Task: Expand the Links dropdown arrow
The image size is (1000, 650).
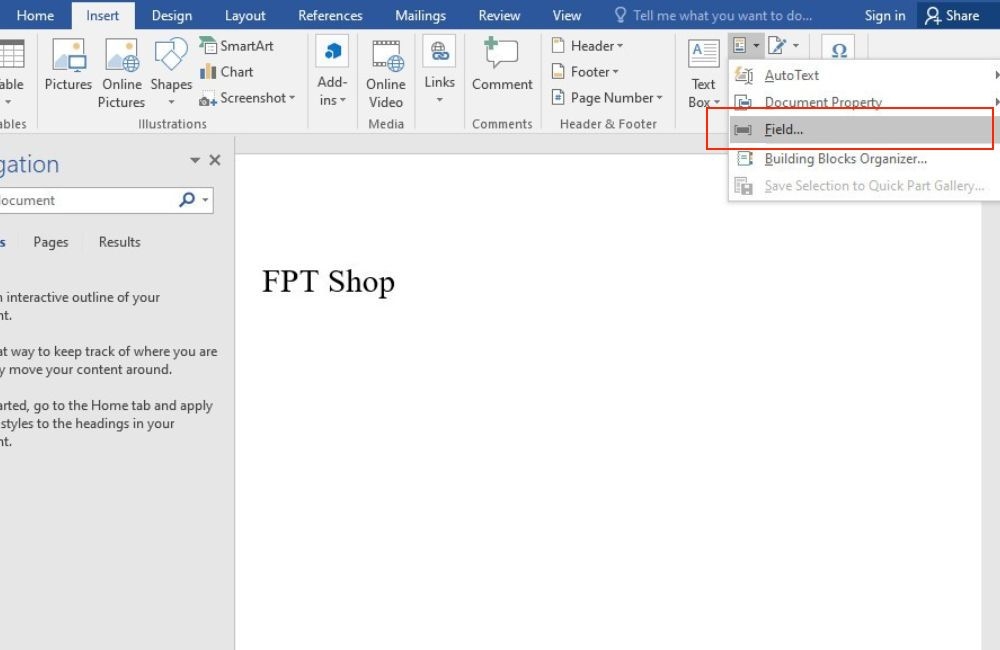Action: click(x=439, y=100)
